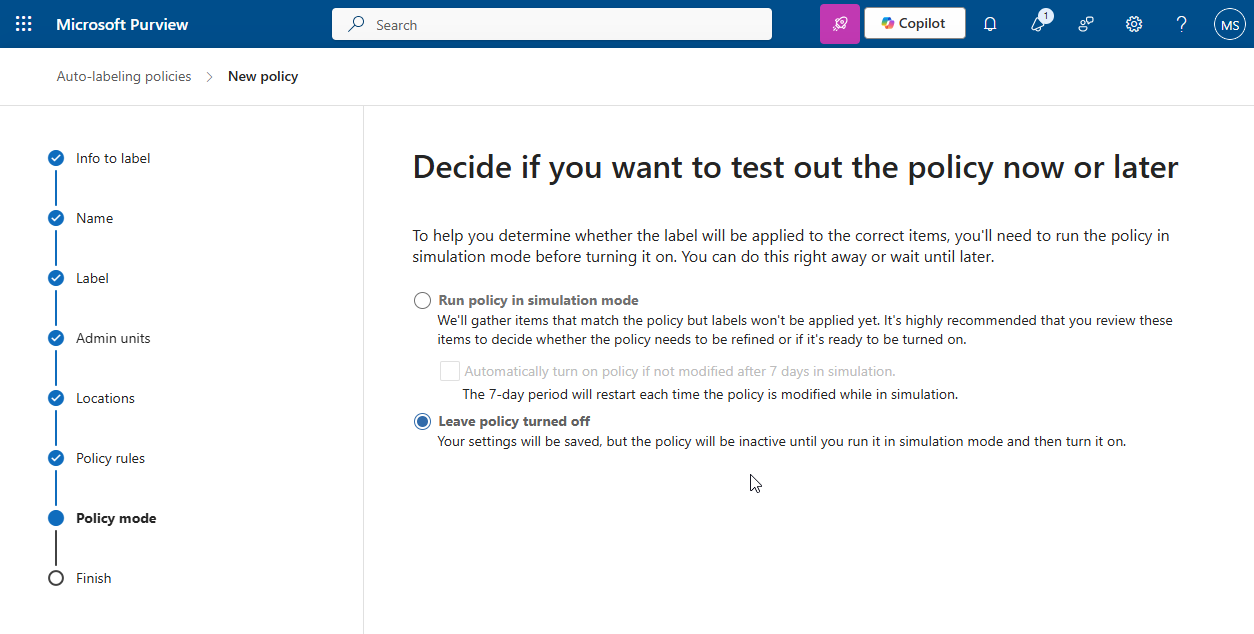Click the Policy rules completed checkmark
Image resolution: width=1254 pixels, height=634 pixels.
pyautogui.click(x=55, y=458)
